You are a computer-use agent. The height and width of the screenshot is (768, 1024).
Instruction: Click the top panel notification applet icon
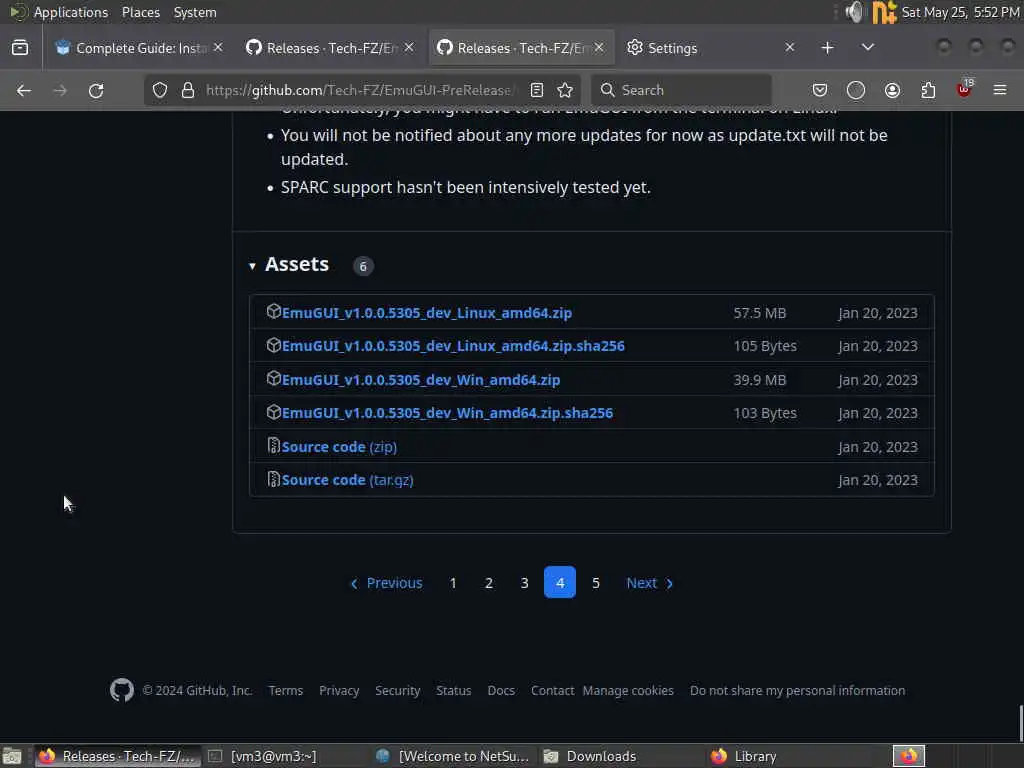pyautogui.click(x=884, y=12)
